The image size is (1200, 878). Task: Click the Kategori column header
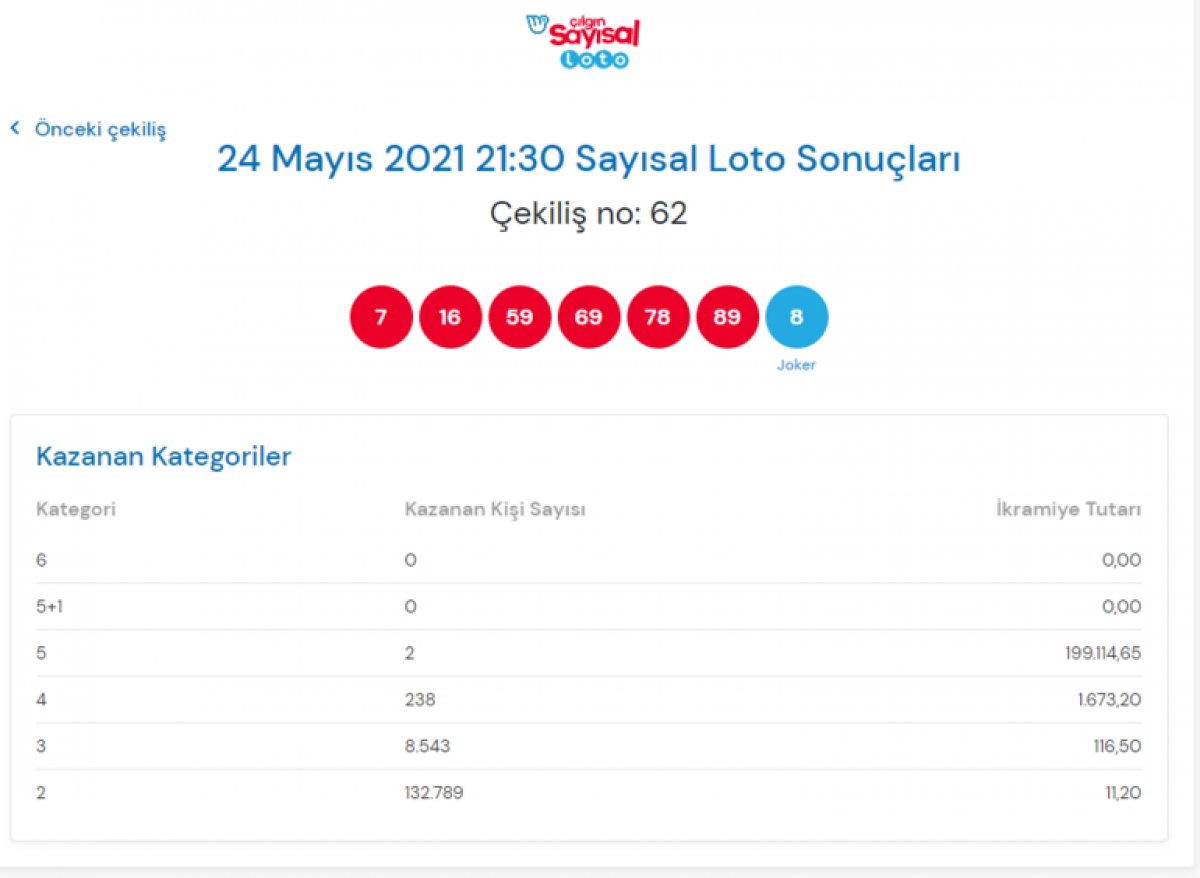(76, 509)
